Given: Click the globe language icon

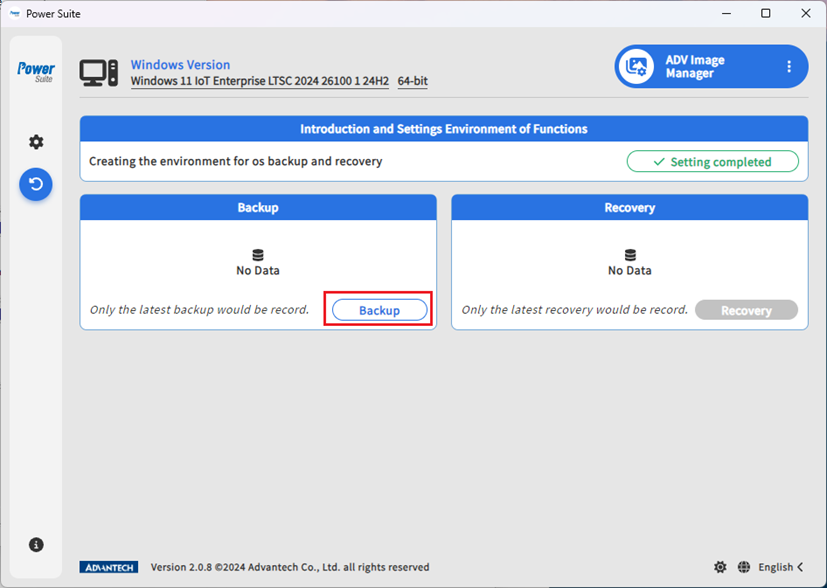Looking at the screenshot, I should pyautogui.click(x=743, y=567).
